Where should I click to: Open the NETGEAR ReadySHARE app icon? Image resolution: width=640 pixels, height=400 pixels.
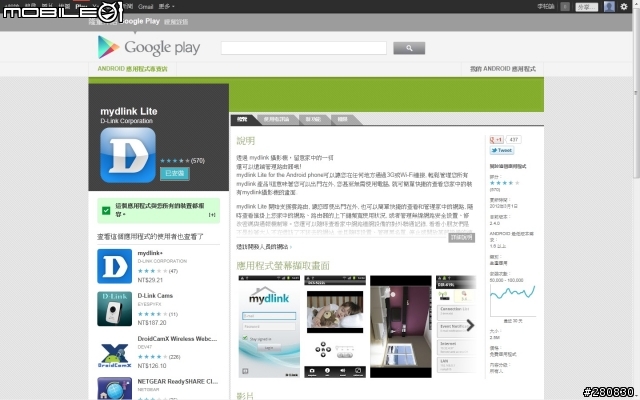point(114,388)
